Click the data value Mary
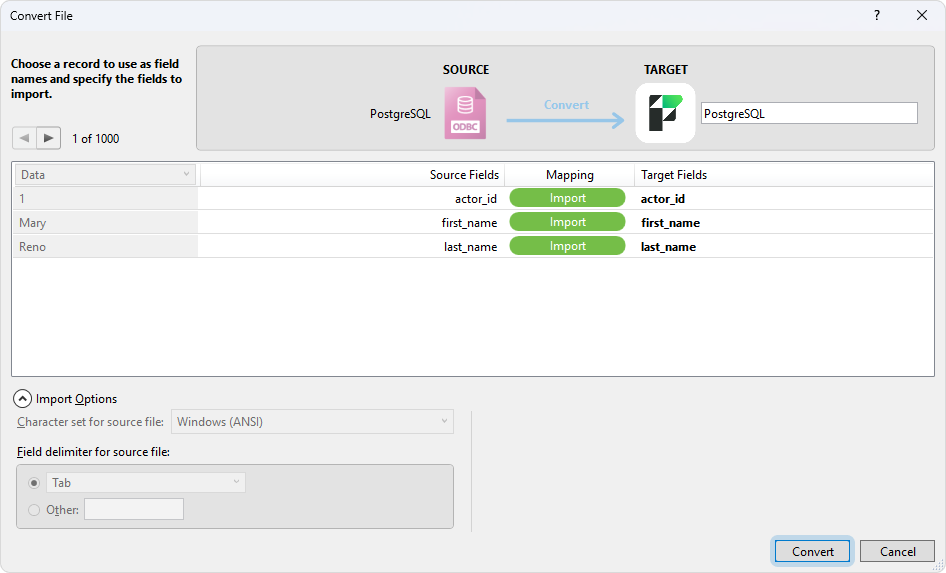946x573 pixels. [33, 223]
